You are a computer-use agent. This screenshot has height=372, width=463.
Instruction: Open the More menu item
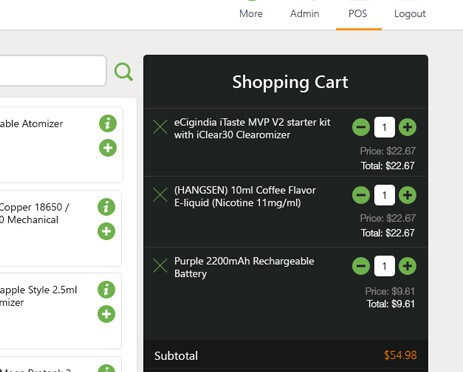pyautogui.click(x=251, y=14)
